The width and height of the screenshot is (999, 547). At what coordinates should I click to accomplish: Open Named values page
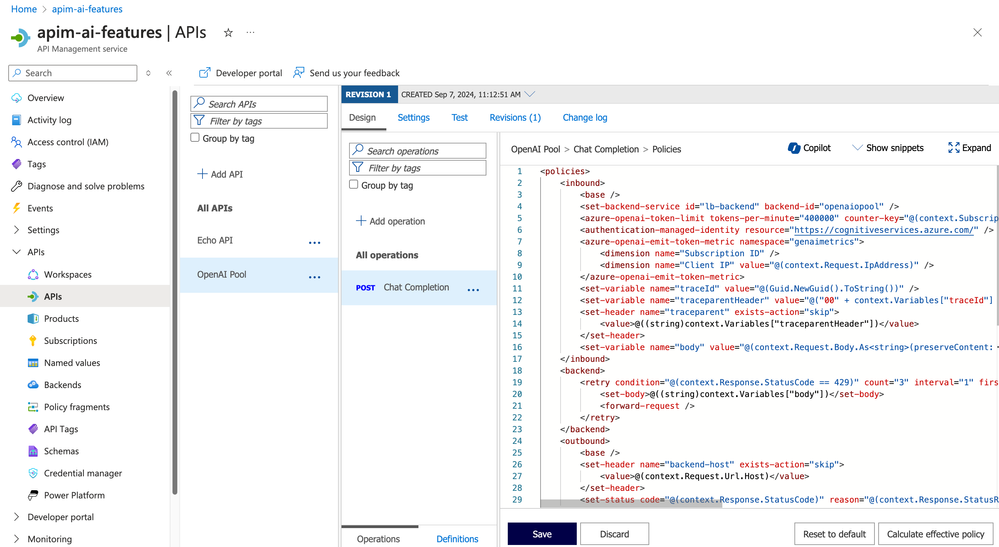coord(72,363)
